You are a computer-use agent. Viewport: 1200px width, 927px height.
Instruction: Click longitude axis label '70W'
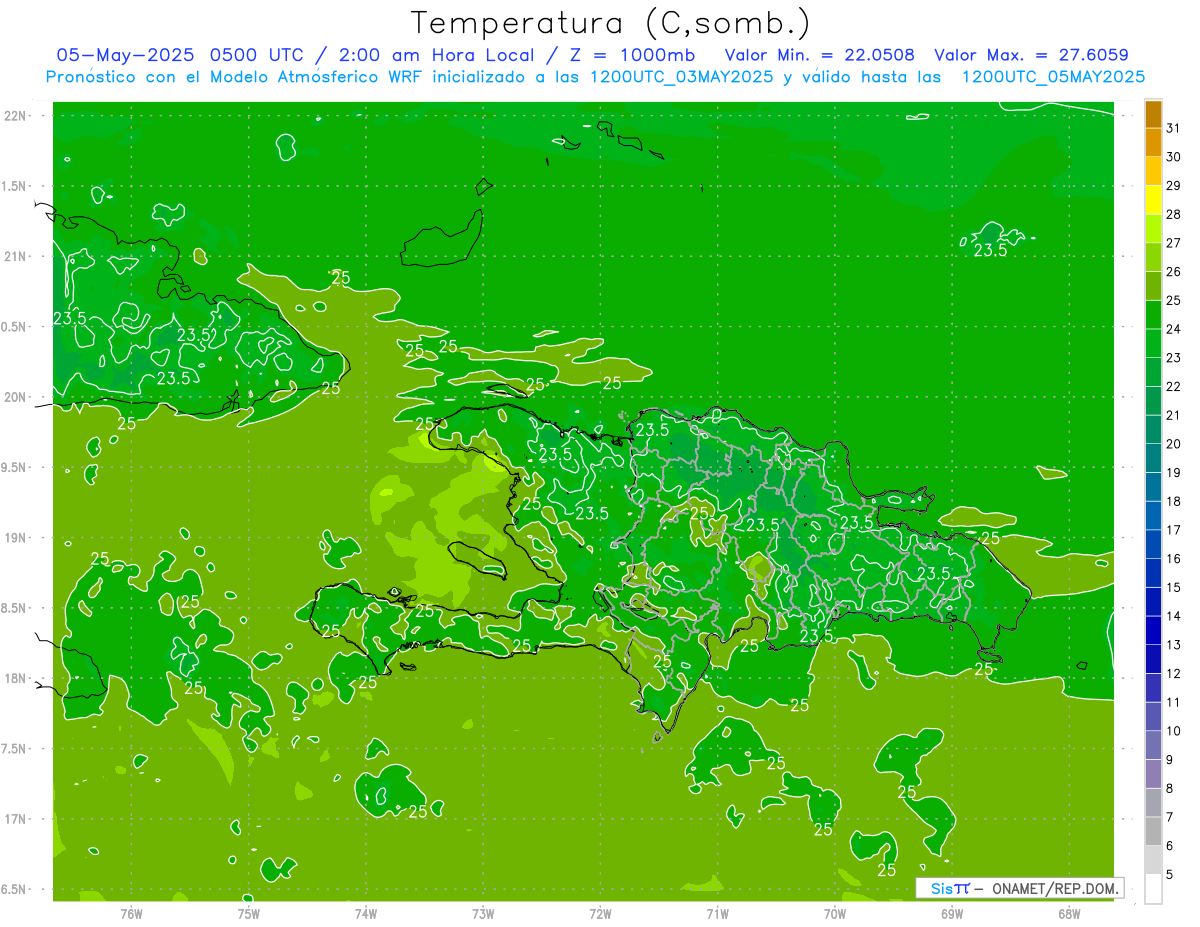(x=835, y=914)
